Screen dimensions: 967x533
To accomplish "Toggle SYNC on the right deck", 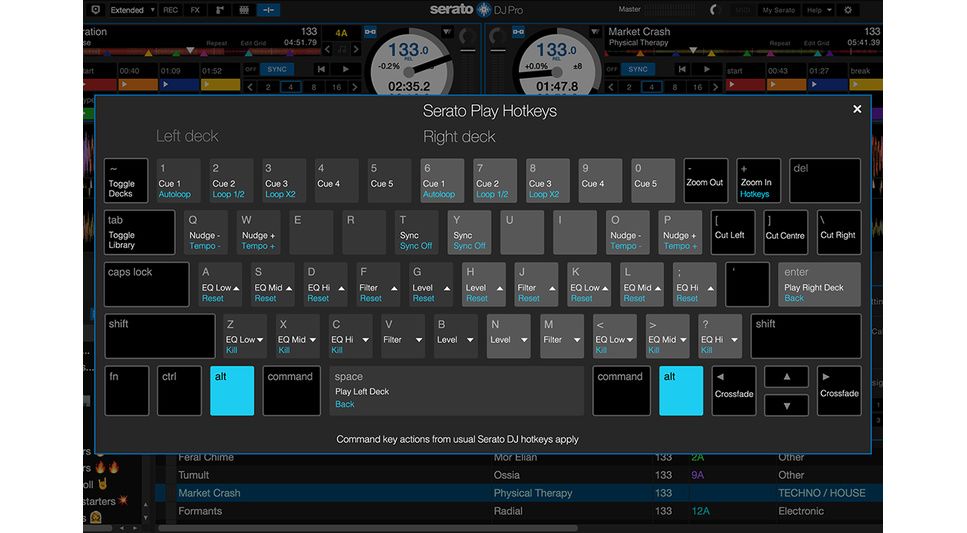I will [636, 69].
